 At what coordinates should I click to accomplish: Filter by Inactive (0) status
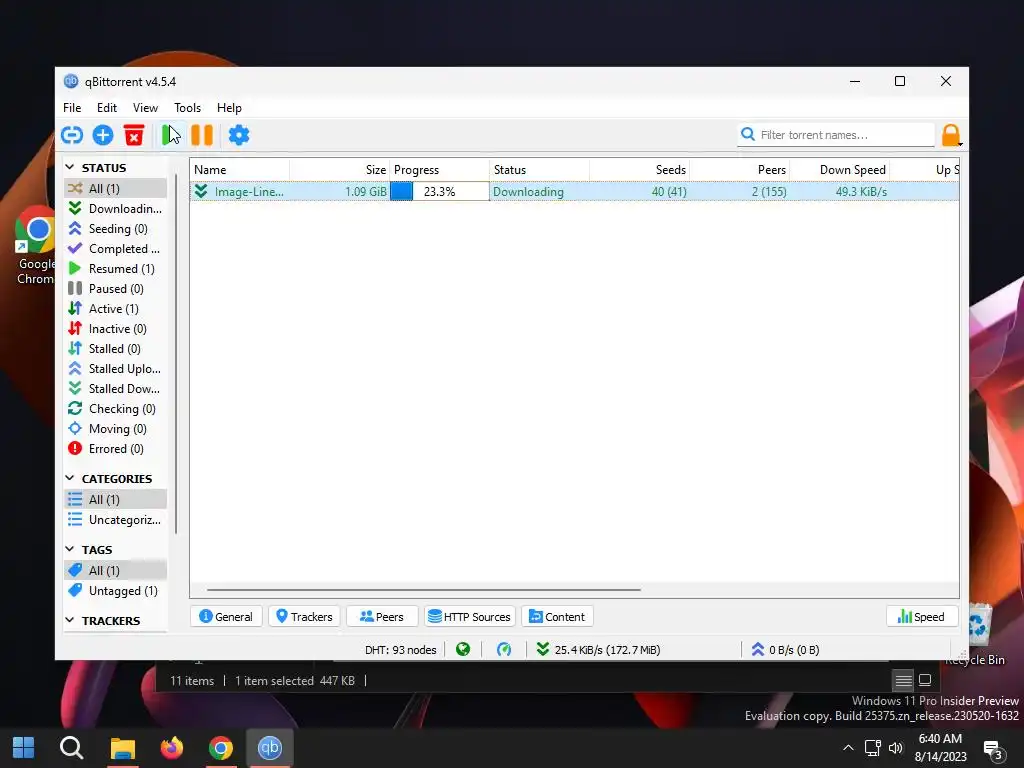point(116,328)
